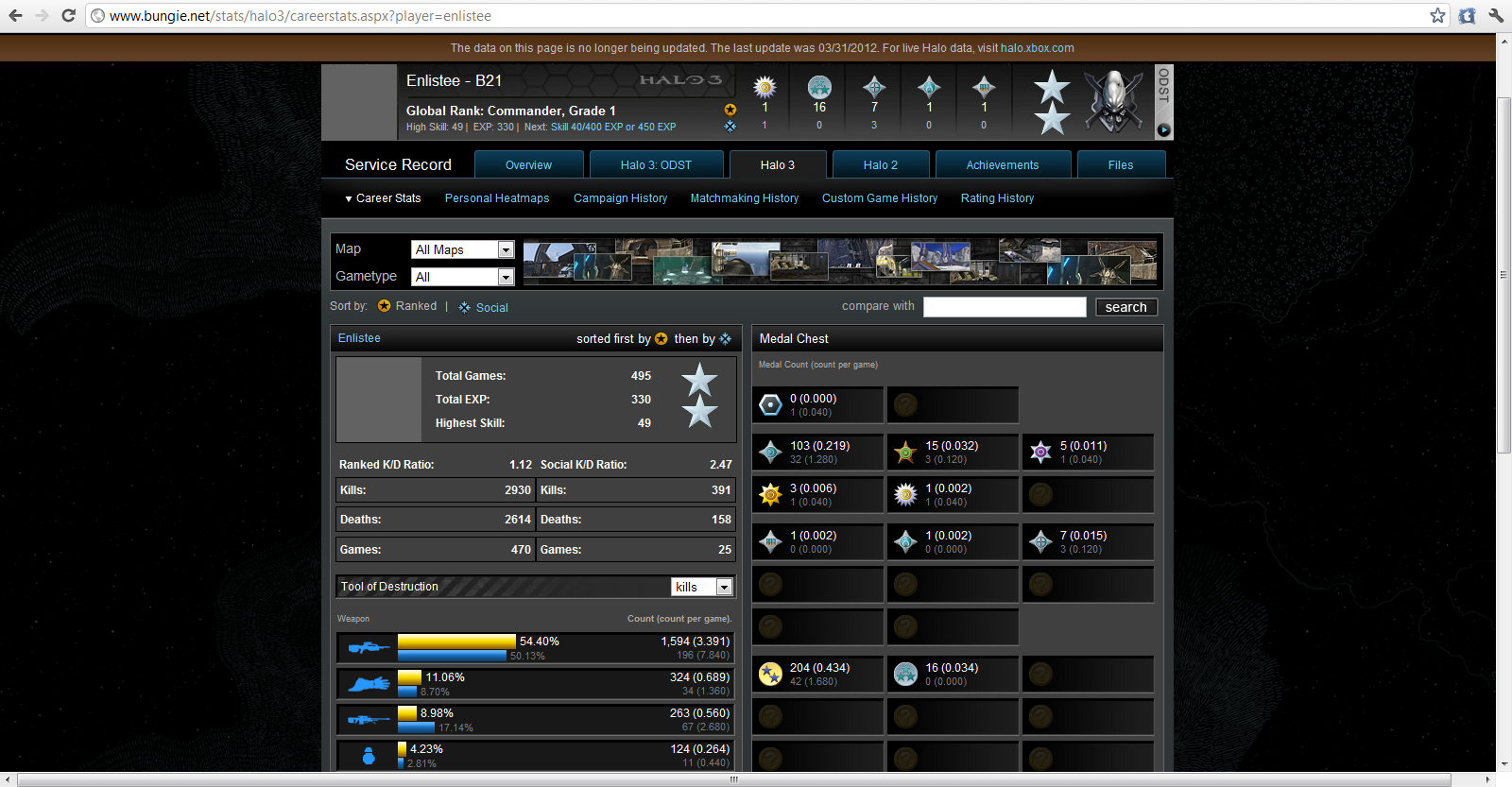The height and width of the screenshot is (787, 1512).
Task: Click the double-star medal showing 204 (0.434)
Action: point(771,674)
